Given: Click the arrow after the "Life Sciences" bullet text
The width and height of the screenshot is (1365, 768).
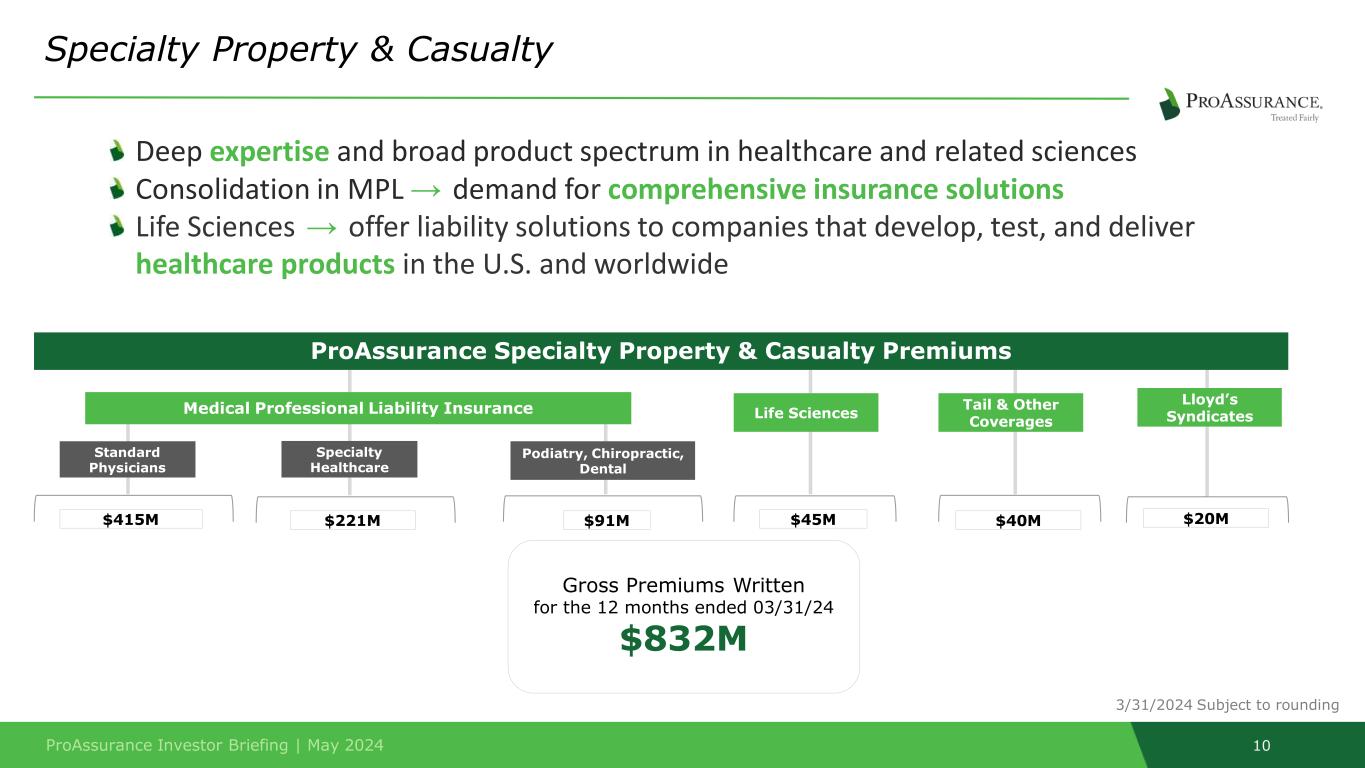Looking at the screenshot, I should (x=322, y=227).
